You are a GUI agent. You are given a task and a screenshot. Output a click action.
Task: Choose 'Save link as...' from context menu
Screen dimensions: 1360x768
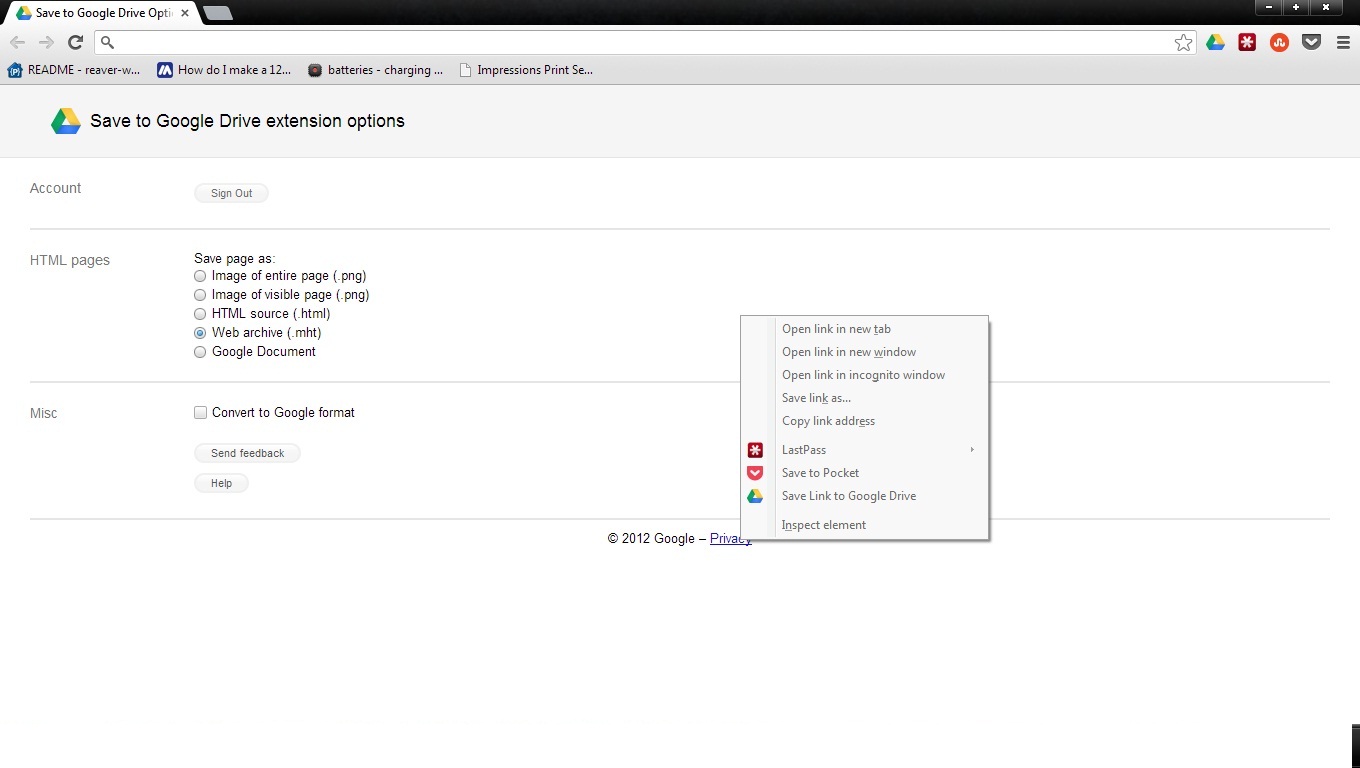click(x=864, y=398)
